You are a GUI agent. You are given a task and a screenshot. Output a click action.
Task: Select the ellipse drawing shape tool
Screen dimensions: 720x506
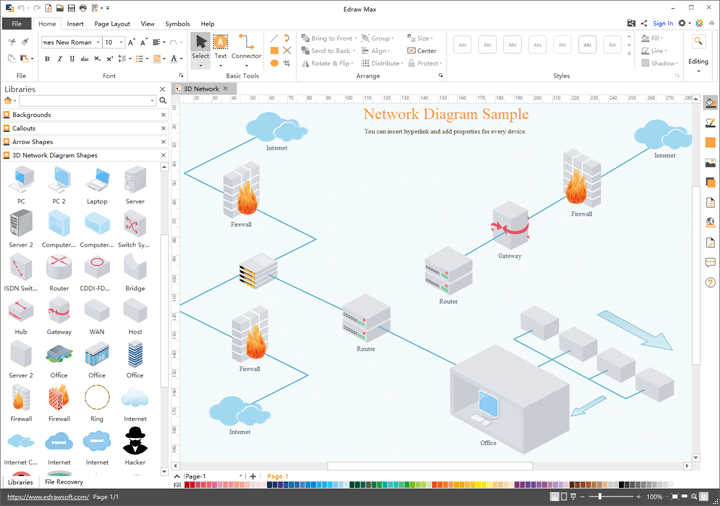pos(274,63)
